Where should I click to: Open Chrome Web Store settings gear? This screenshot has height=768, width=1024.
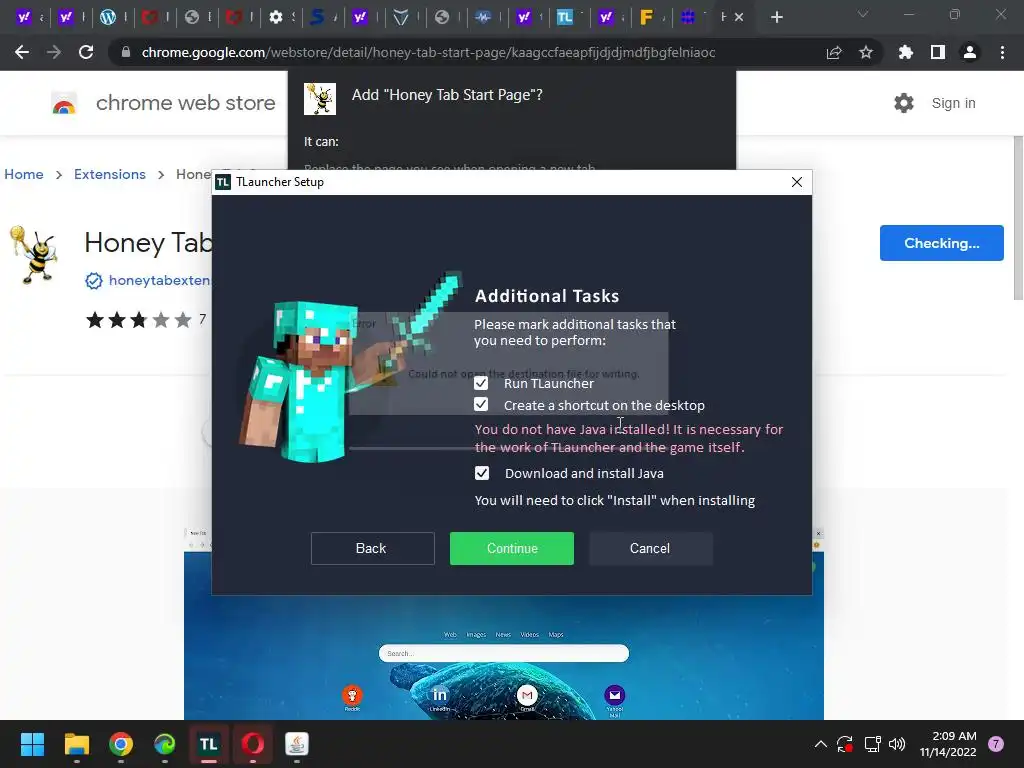point(904,103)
